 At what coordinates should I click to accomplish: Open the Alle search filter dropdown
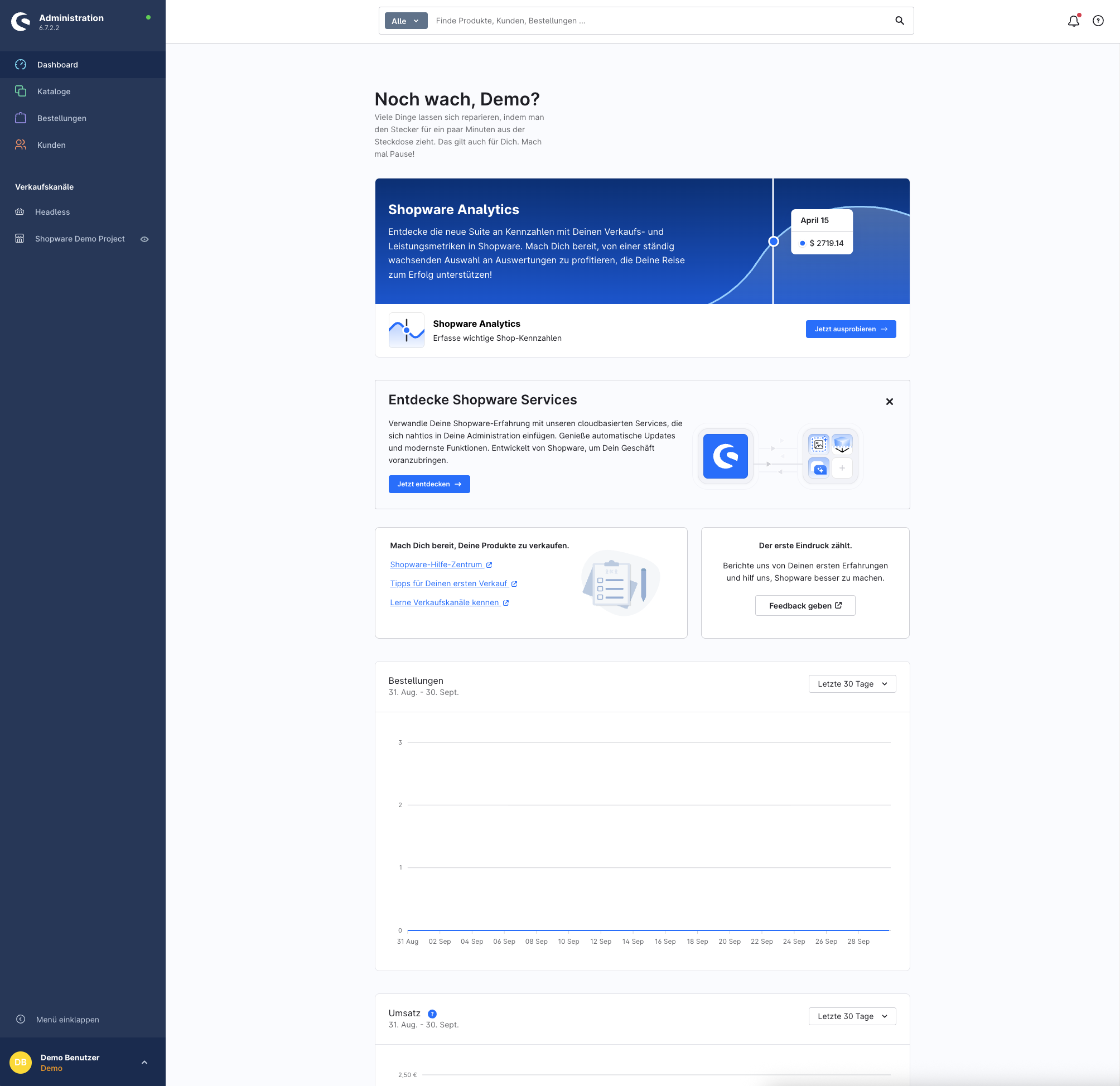pos(405,21)
